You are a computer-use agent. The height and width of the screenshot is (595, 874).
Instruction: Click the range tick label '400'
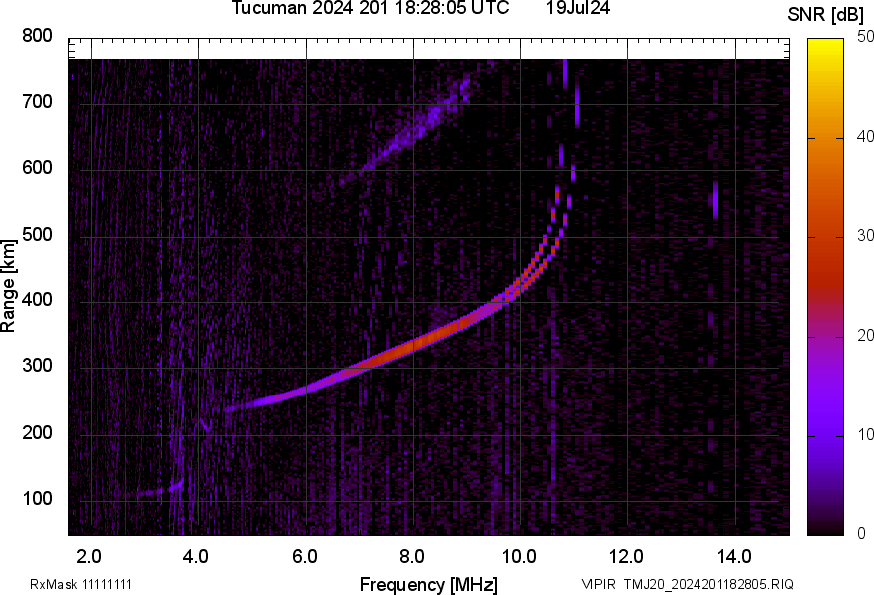coord(37,300)
